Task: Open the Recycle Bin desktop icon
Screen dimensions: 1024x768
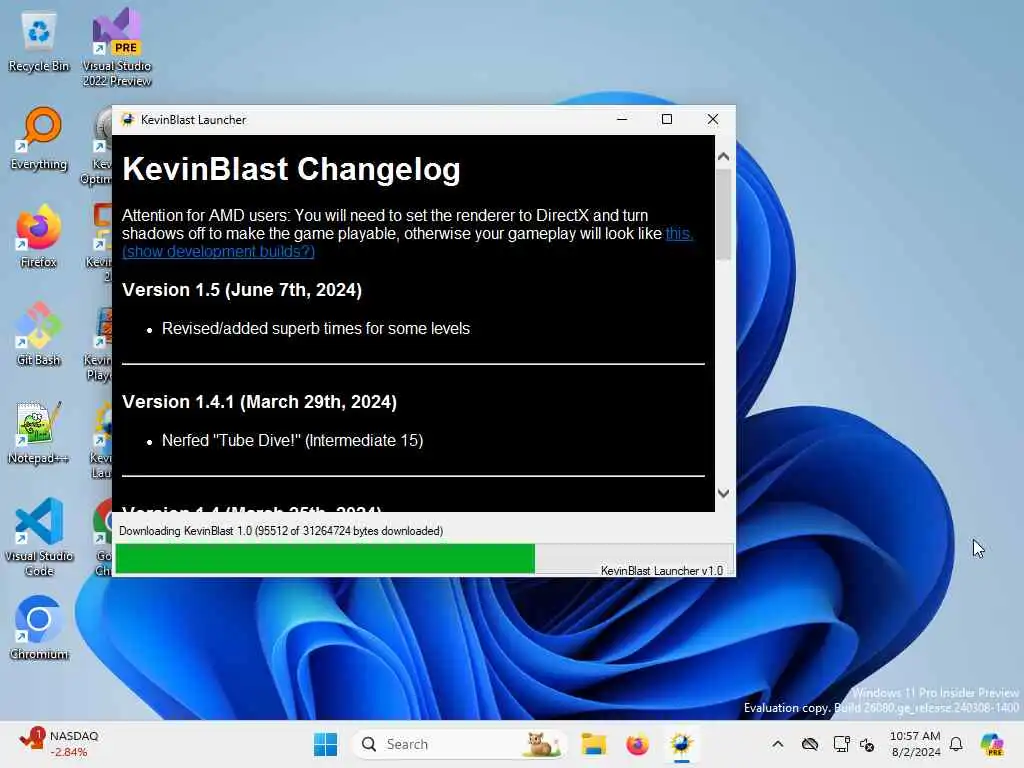Action: (x=39, y=42)
